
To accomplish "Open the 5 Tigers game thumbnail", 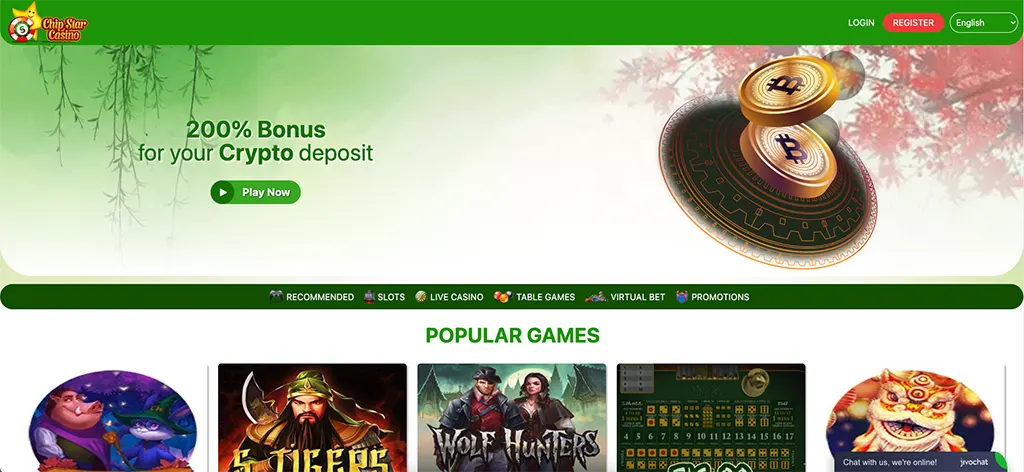I will click(x=312, y=418).
